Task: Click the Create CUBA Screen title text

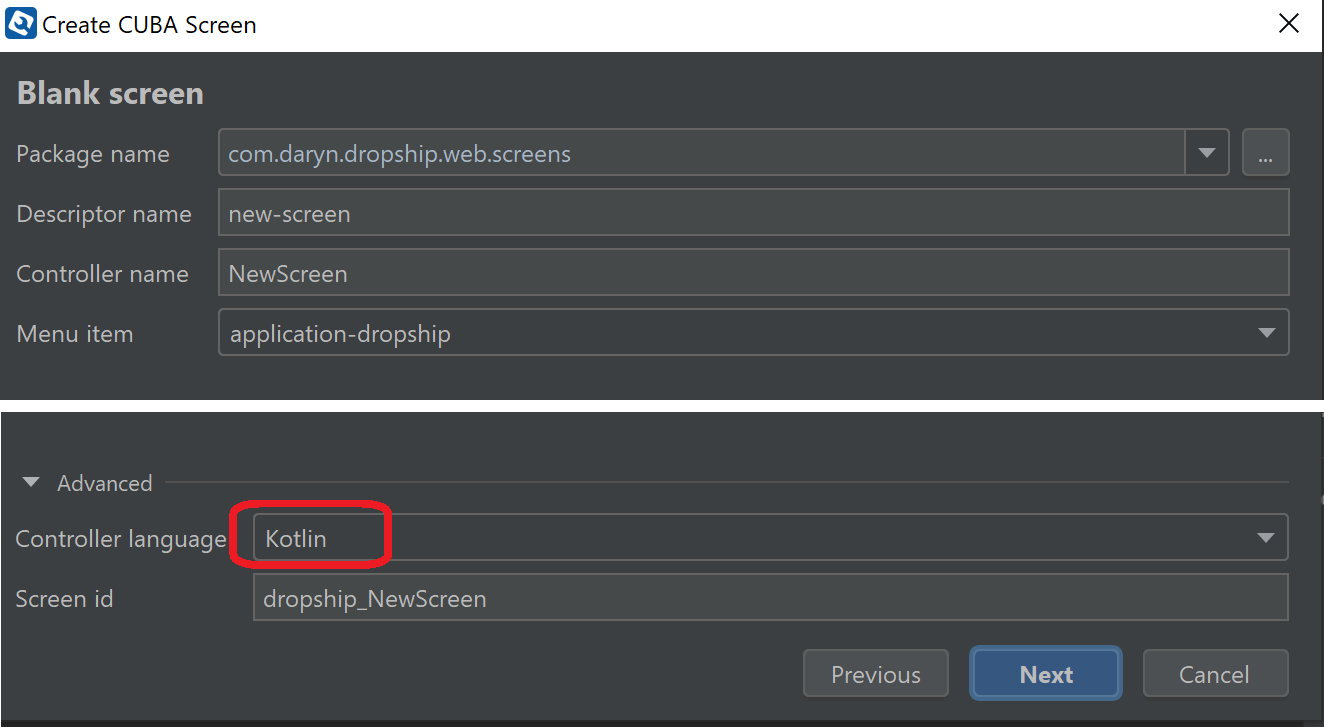Action: (x=149, y=25)
